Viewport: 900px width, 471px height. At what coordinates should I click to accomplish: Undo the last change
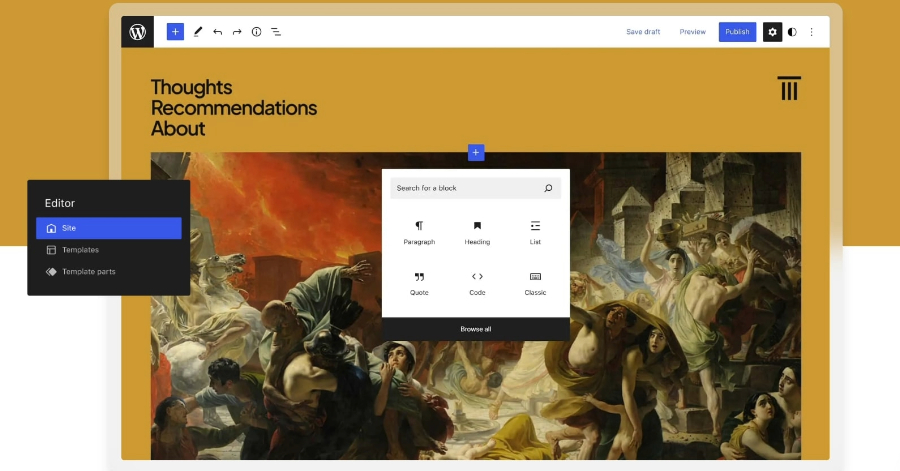coord(218,32)
